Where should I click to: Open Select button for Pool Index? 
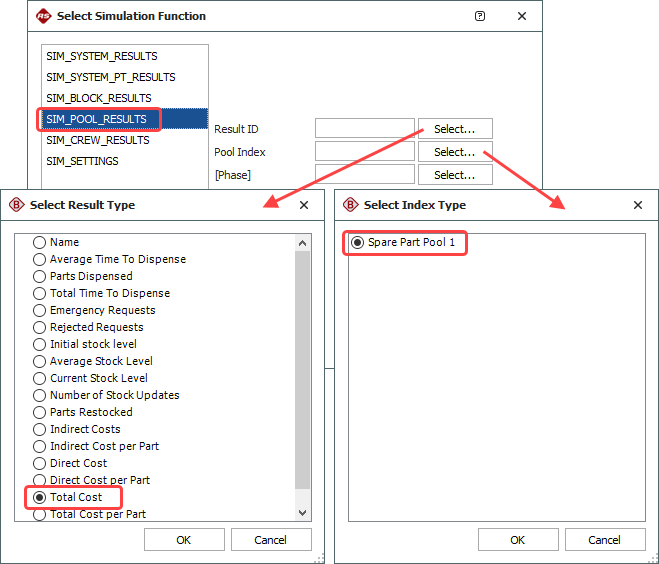coord(455,152)
